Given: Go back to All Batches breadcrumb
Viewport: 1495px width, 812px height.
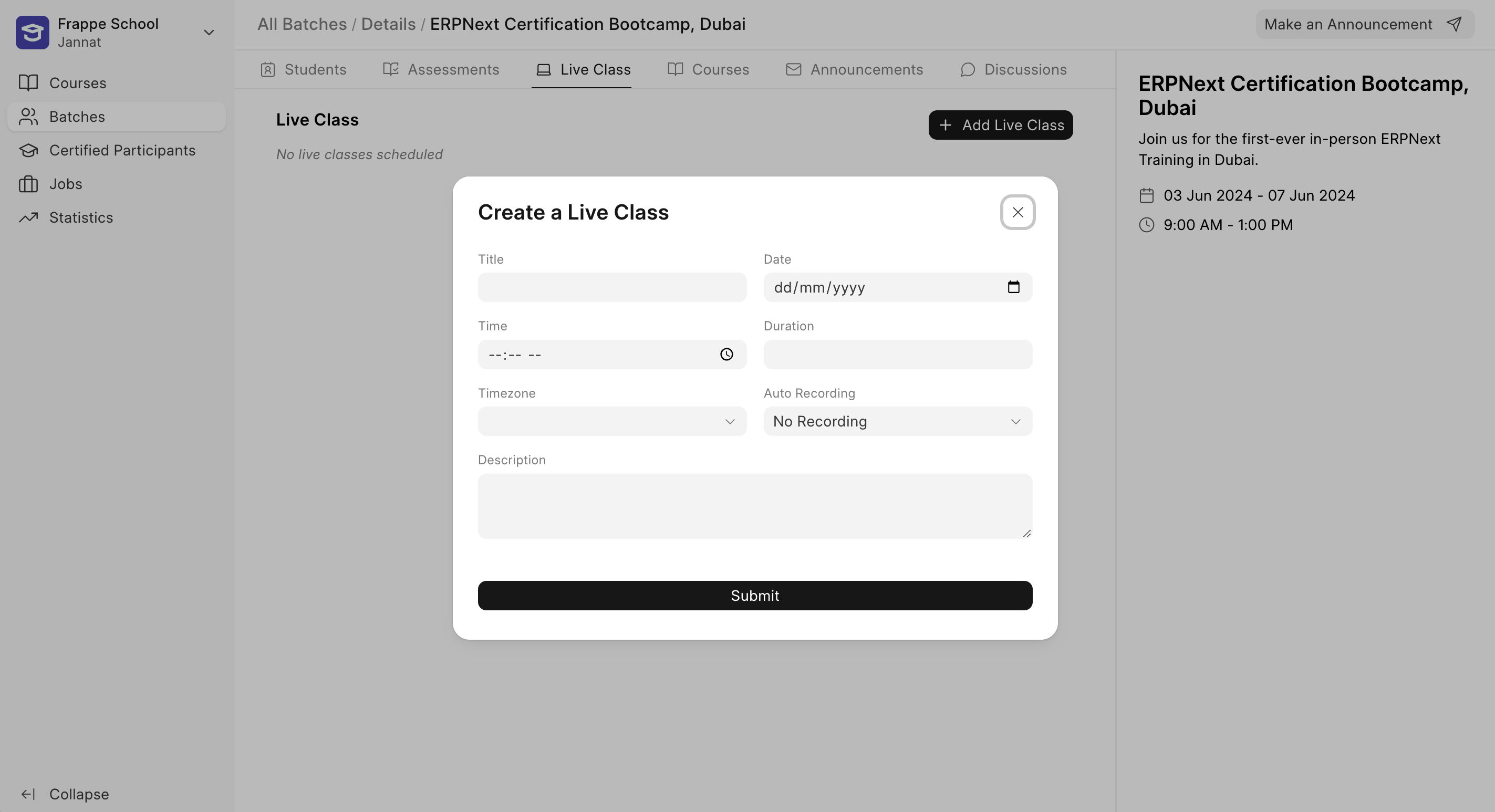Looking at the screenshot, I should [x=302, y=24].
